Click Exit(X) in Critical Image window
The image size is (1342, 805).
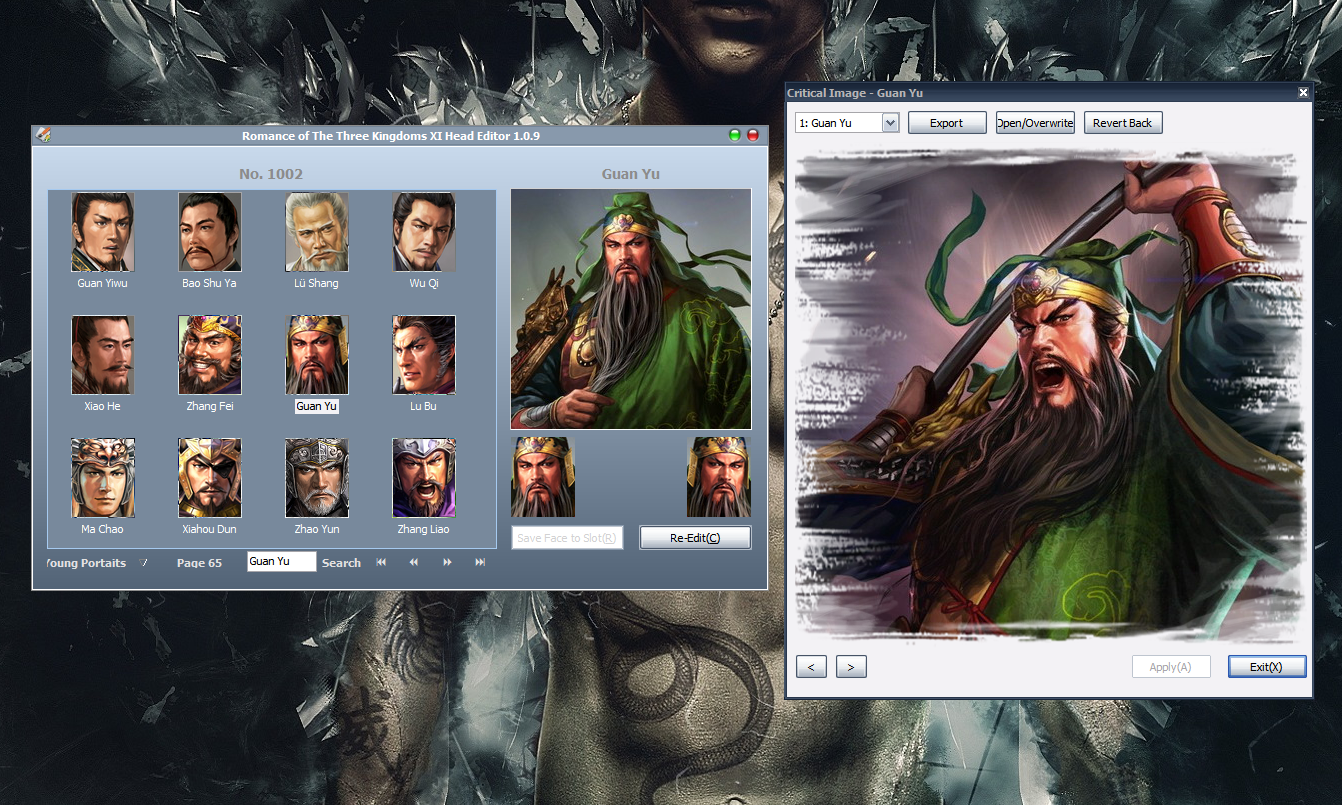point(1267,666)
